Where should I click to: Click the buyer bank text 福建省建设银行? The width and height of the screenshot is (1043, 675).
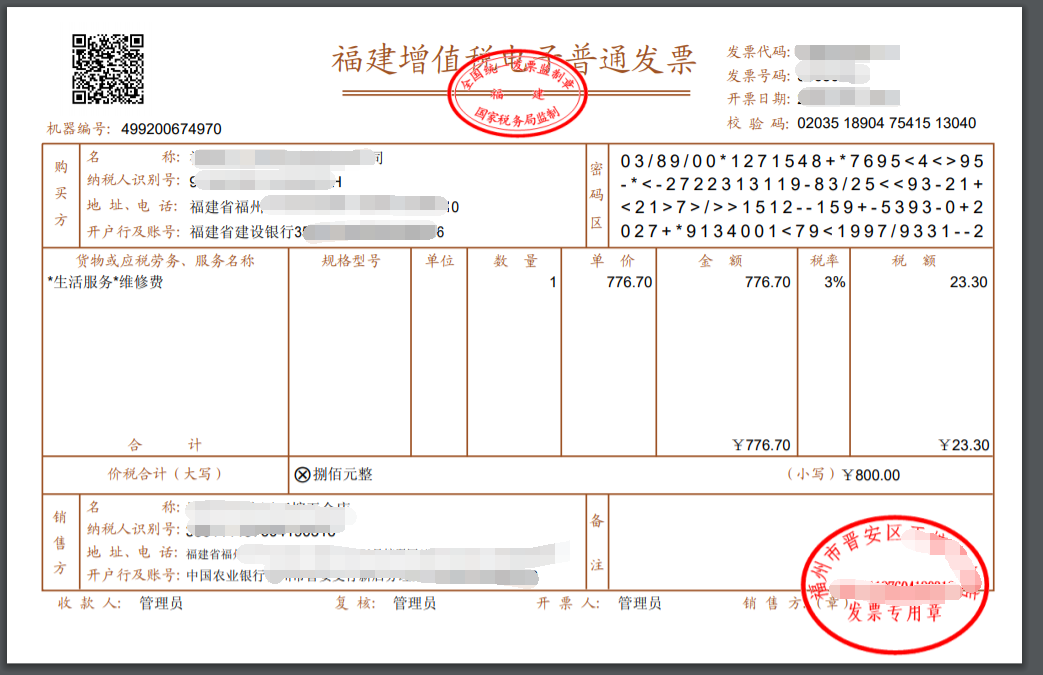click(x=241, y=232)
